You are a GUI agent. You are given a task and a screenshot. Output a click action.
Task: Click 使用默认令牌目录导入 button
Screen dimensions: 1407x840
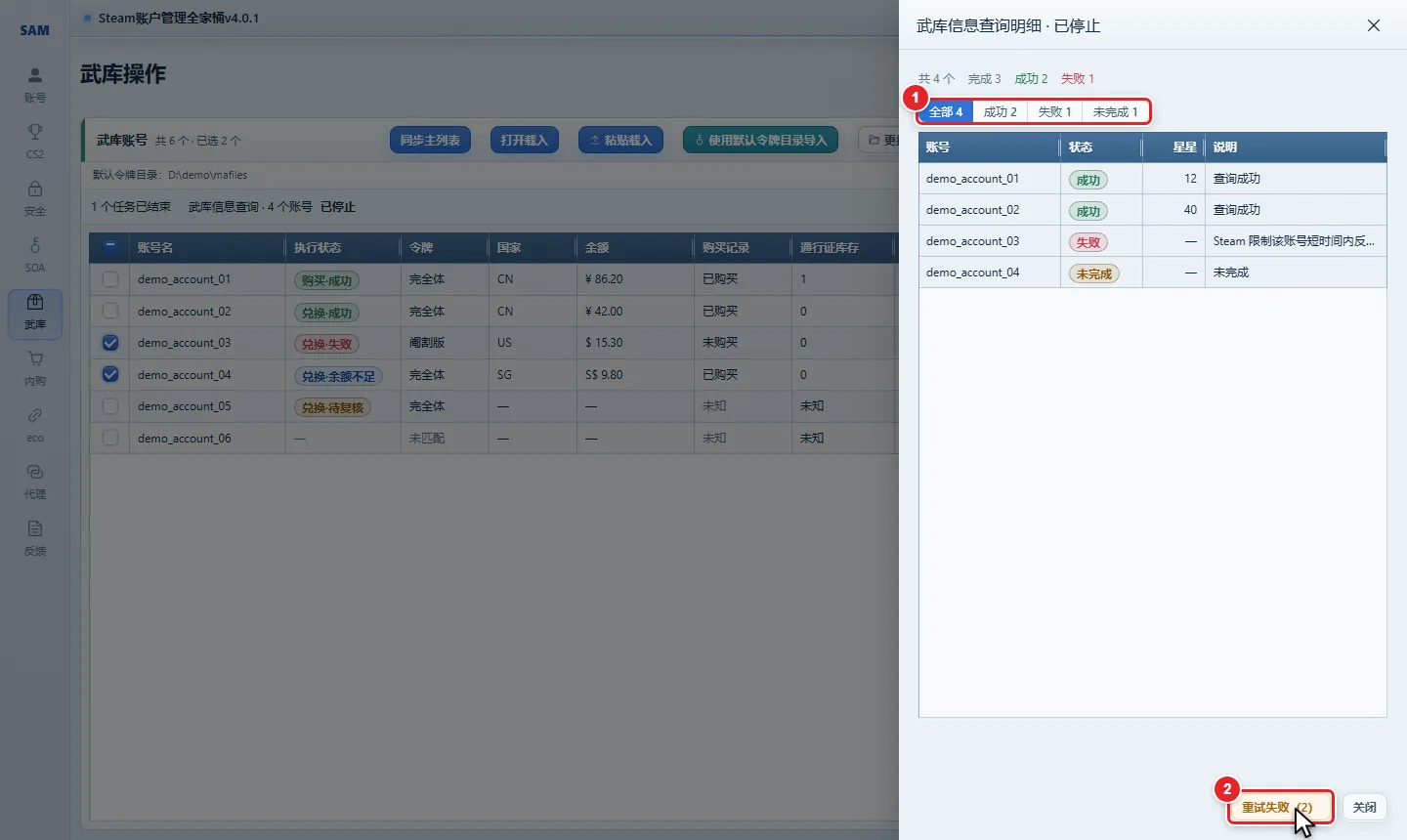[x=761, y=141]
